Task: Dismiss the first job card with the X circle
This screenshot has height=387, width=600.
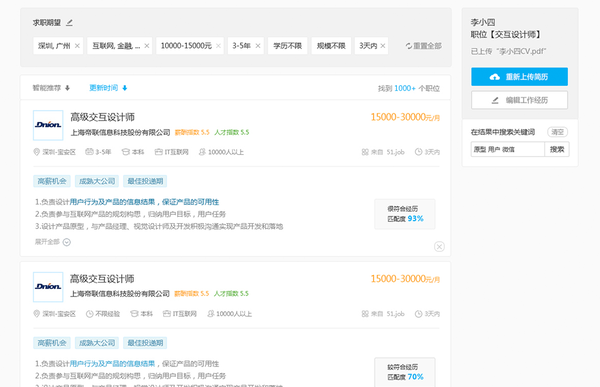Action: click(439, 247)
